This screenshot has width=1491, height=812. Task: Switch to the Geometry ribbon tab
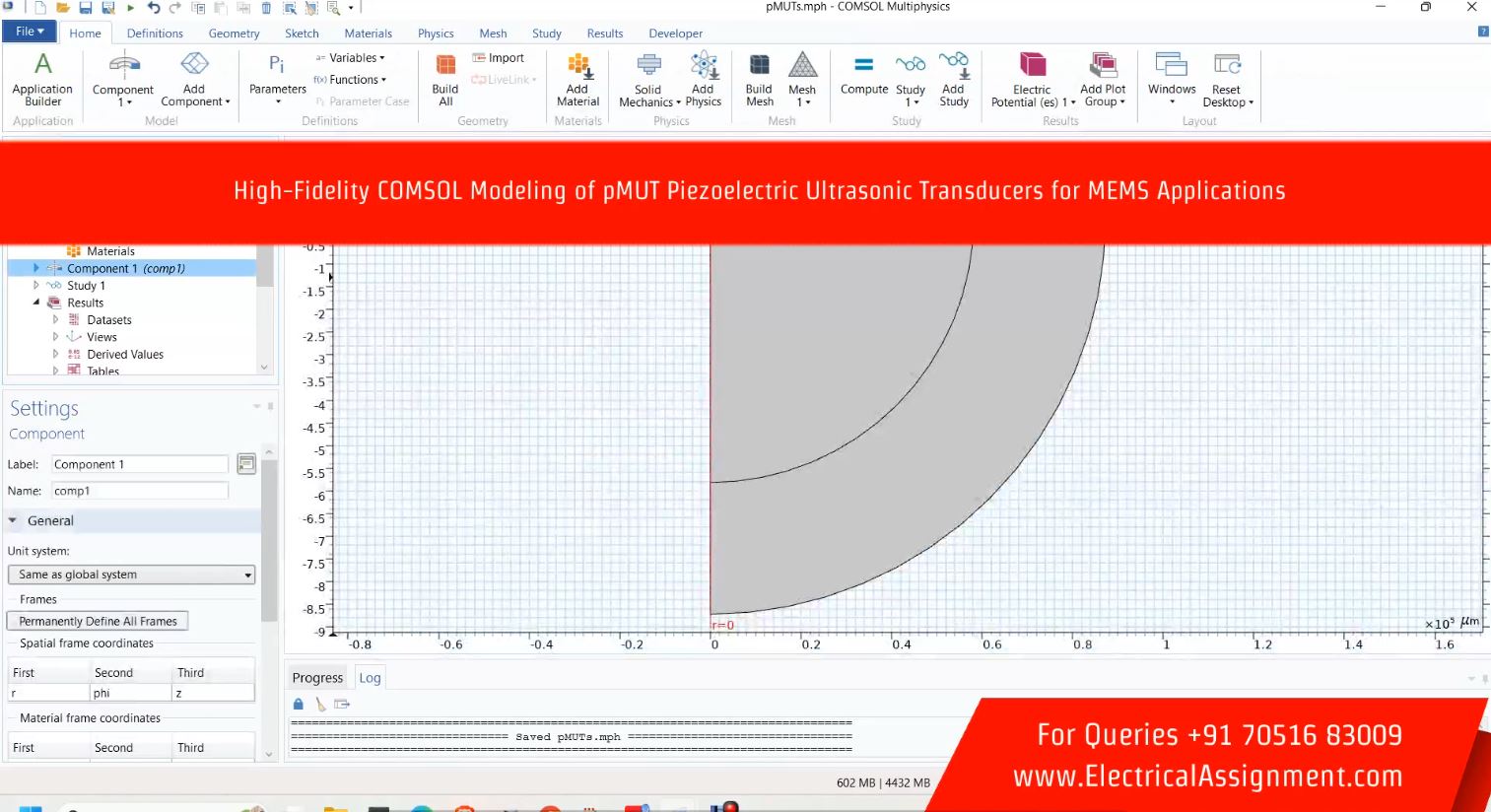click(x=234, y=34)
